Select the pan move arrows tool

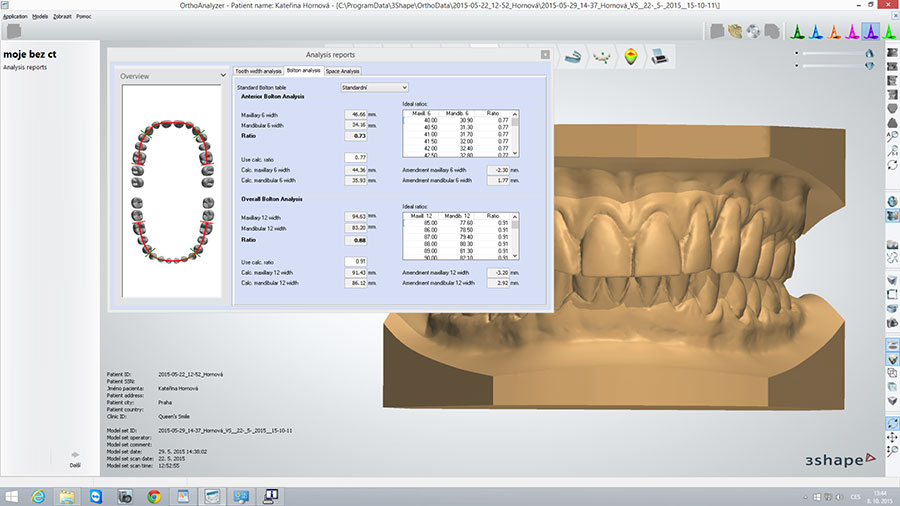coord(892,438)
